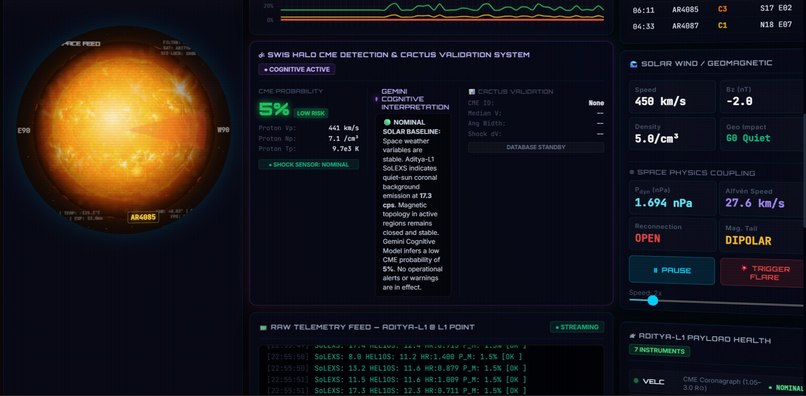
Task: Click the green Nominal status dot in Gemini panel
Action: 387,122
